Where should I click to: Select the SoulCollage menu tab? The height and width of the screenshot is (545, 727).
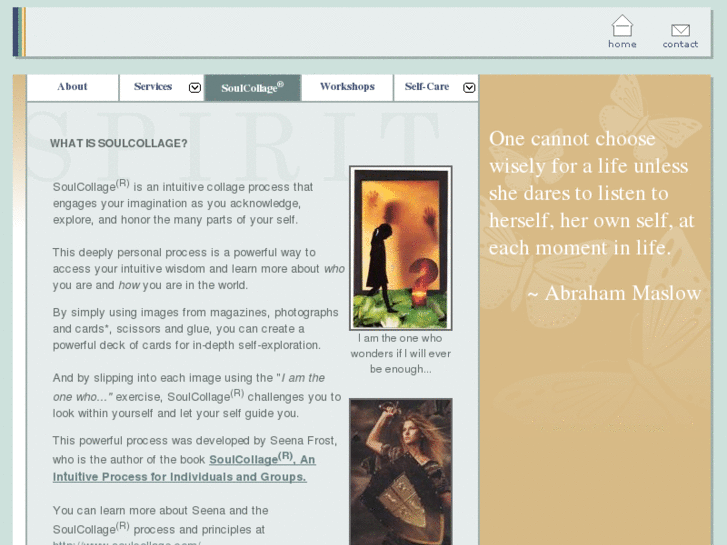coord(252,88)
